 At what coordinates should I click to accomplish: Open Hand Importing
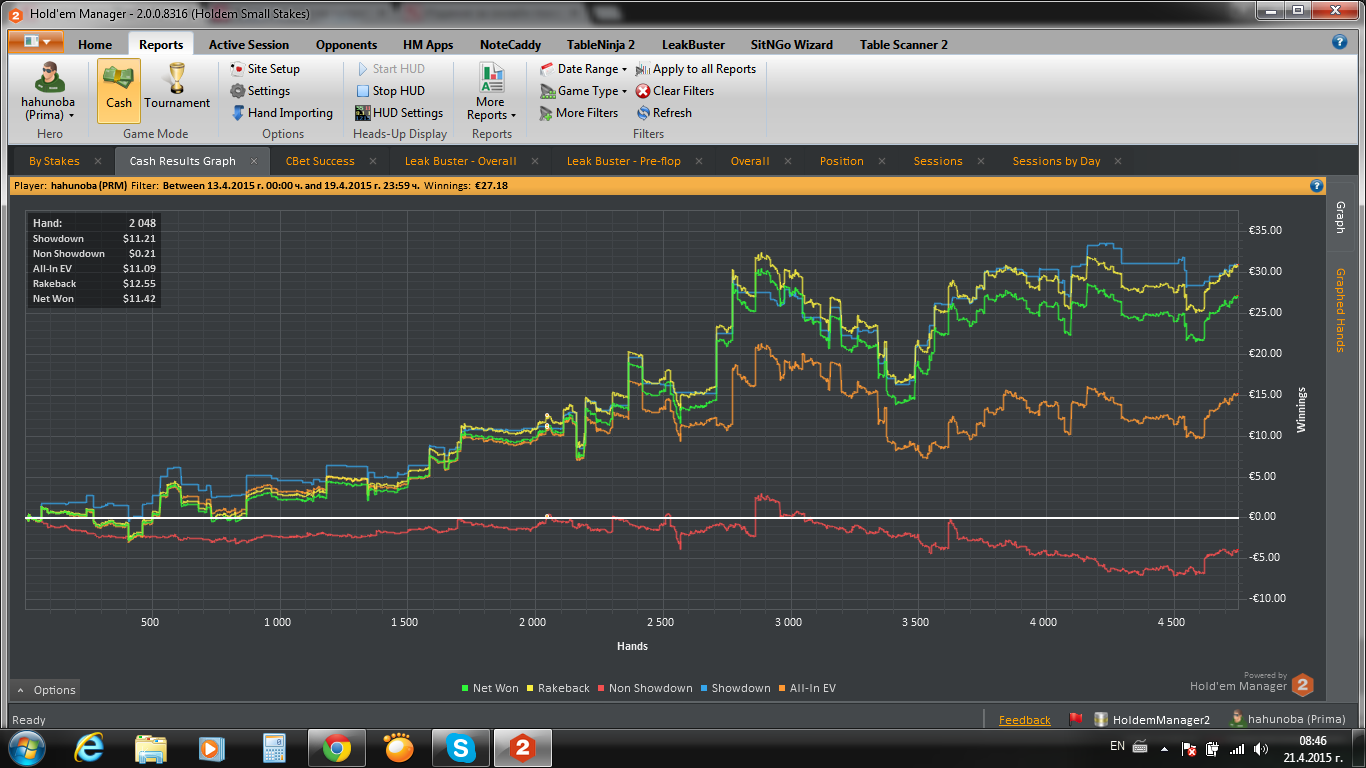tap(282, 113)
